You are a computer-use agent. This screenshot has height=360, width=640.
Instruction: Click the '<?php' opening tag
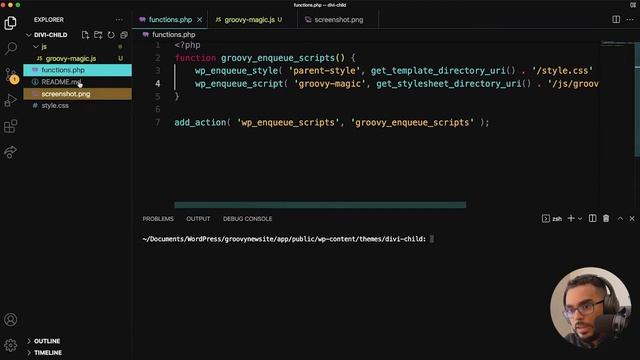pyautogui.click(x=187, y=45)
